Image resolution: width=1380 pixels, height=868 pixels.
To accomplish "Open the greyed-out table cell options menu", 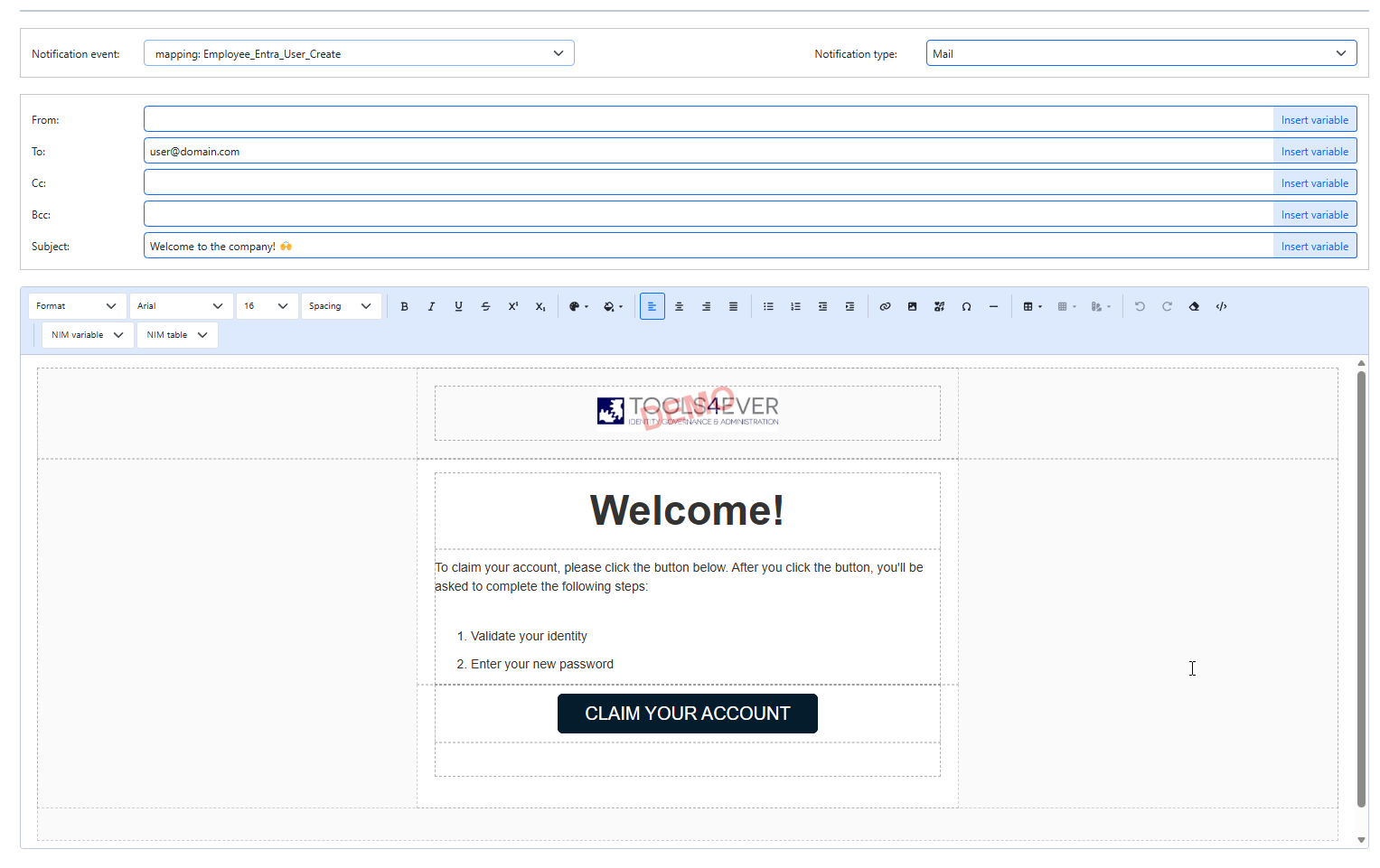I will (1066, 306).
